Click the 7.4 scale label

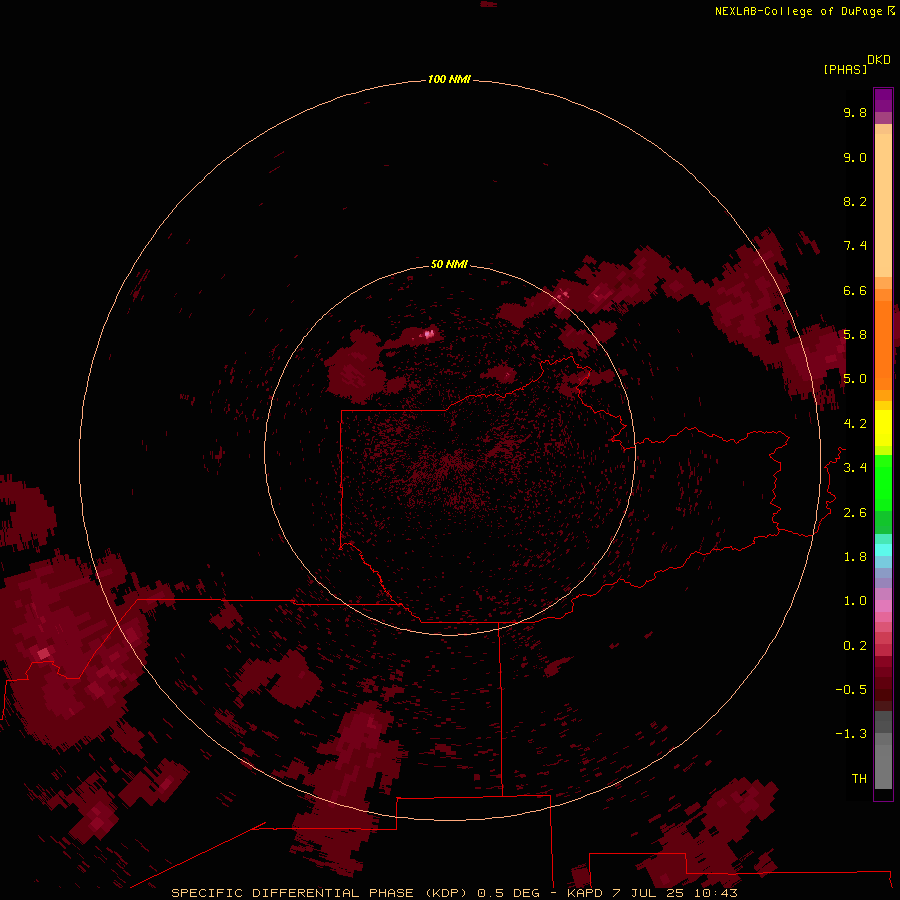855,246
